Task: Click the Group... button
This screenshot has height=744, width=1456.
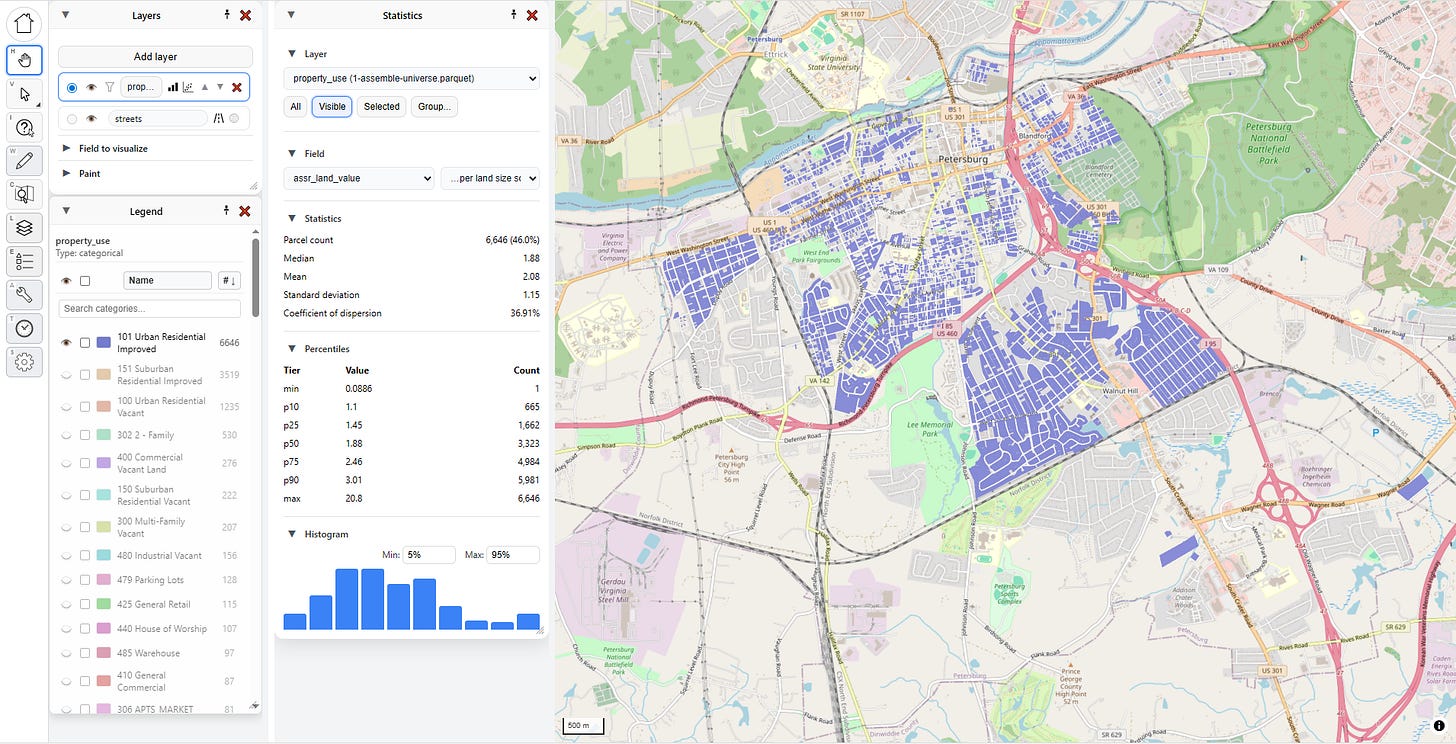Action: pos(433,107)
